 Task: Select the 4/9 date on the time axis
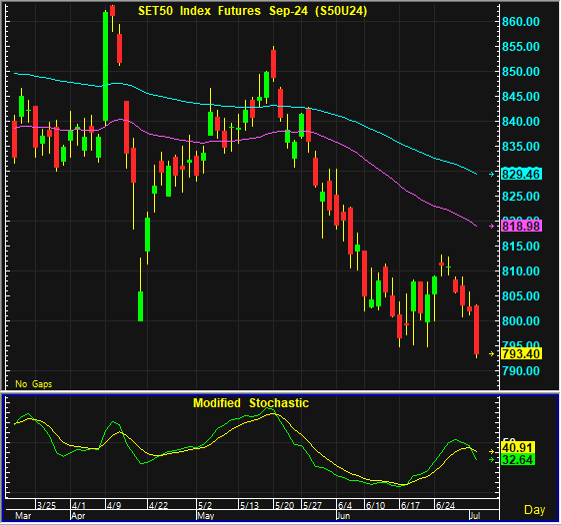[x=114, y=505]
